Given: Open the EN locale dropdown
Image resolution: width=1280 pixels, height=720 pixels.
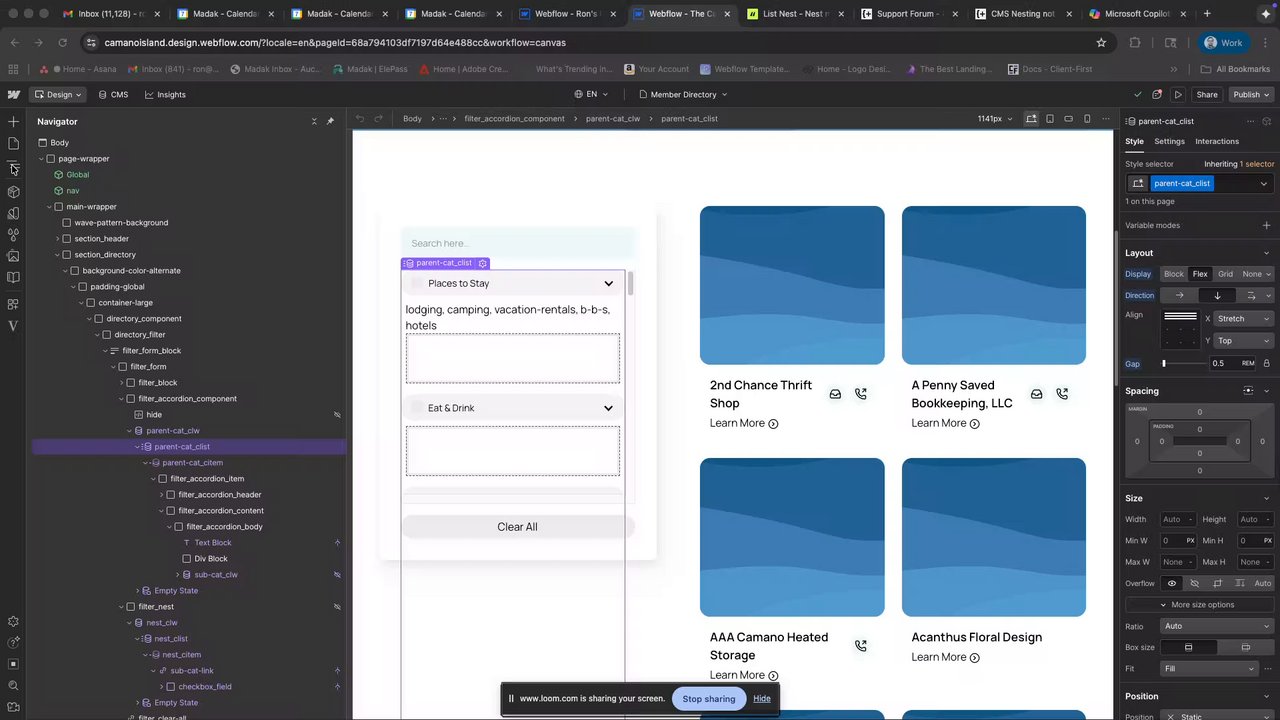Looking at the screenshot, I should [x=591, y=95].
